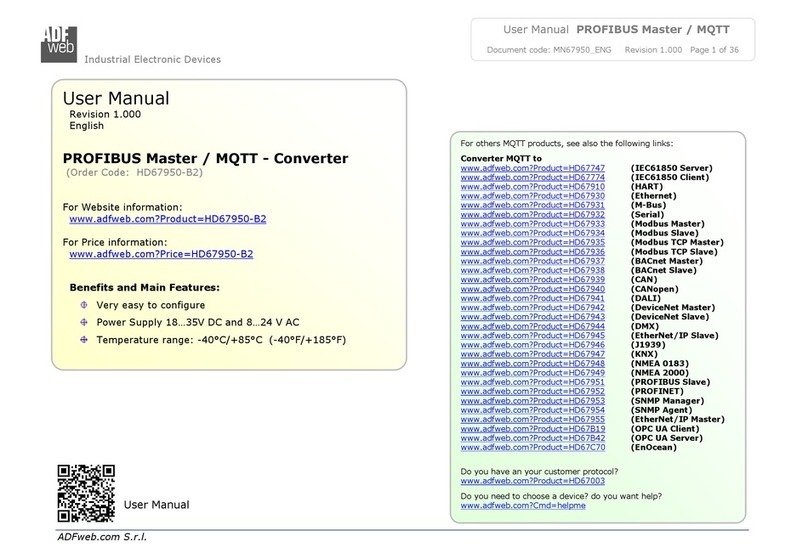Screen dimensions: 808x559
Task: Open the HD67936 Modbus TCP Slave link
Action: pos(533,252)
